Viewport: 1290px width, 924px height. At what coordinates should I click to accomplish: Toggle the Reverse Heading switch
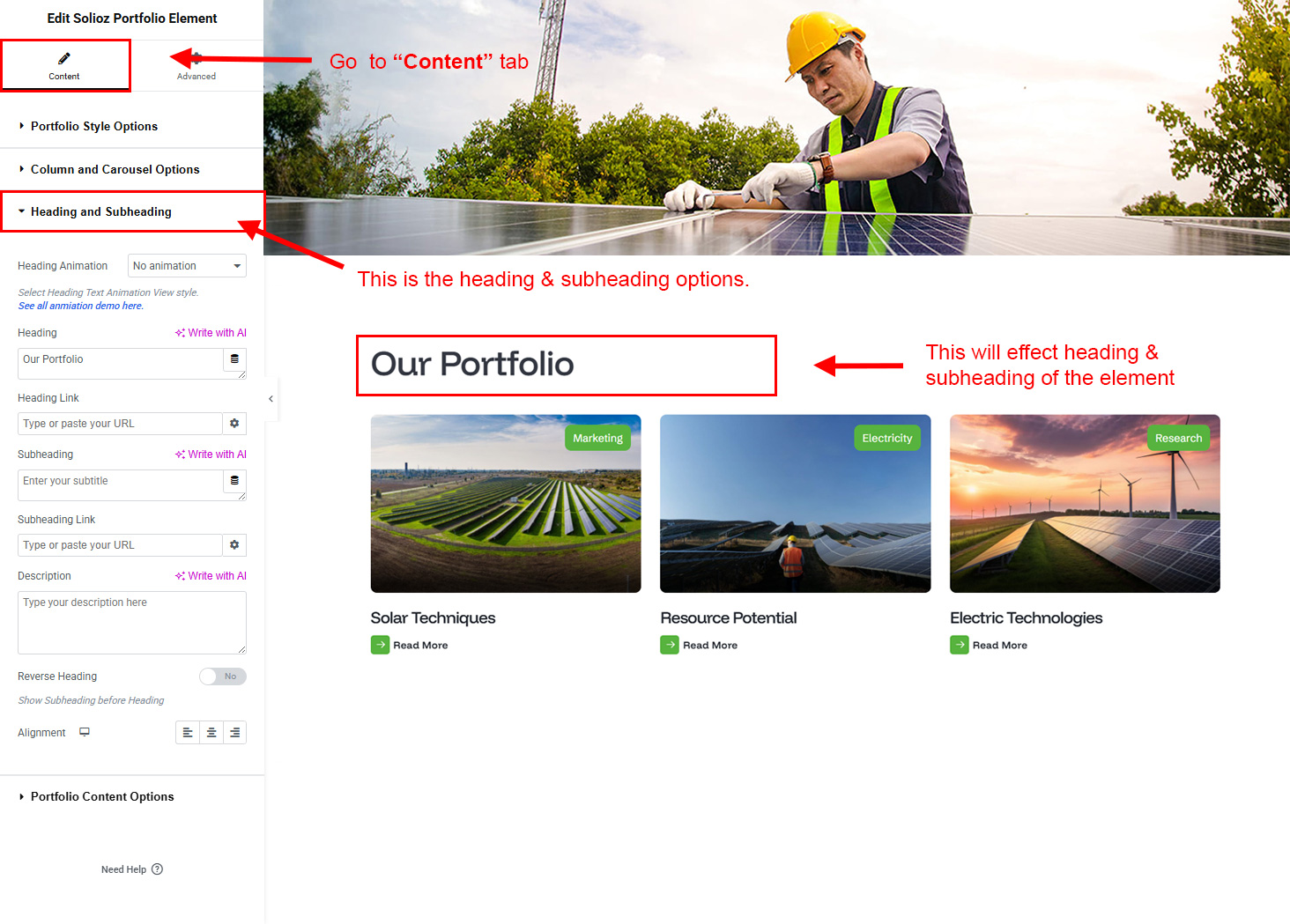point(222,676)
